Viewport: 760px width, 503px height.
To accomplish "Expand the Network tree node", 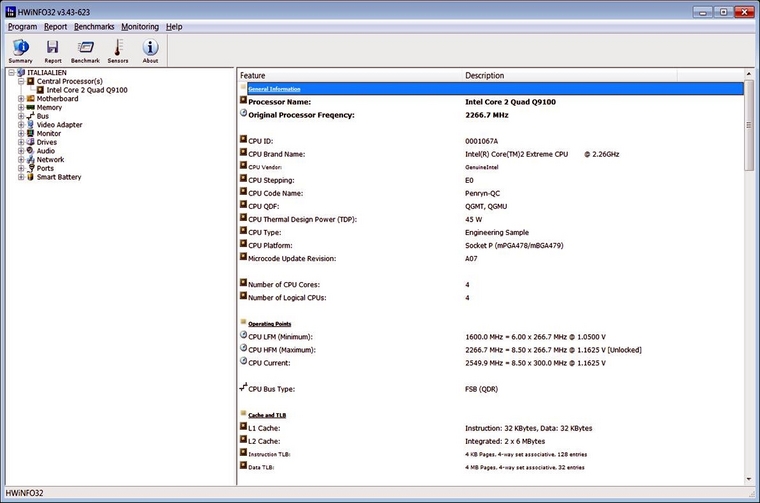I will pos(21,160).
